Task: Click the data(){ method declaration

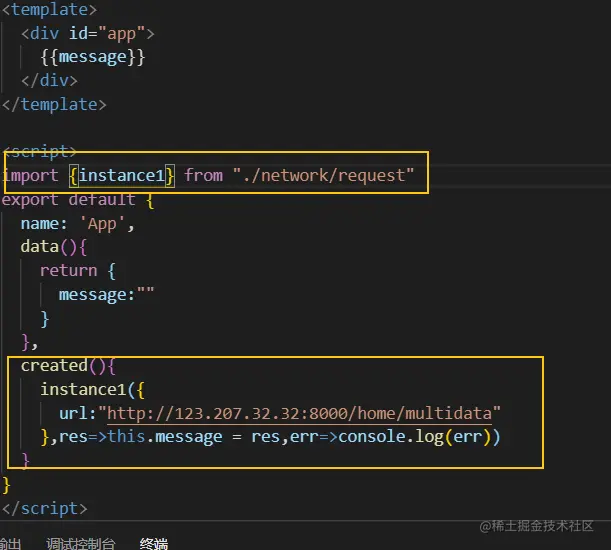Action: 54,247
